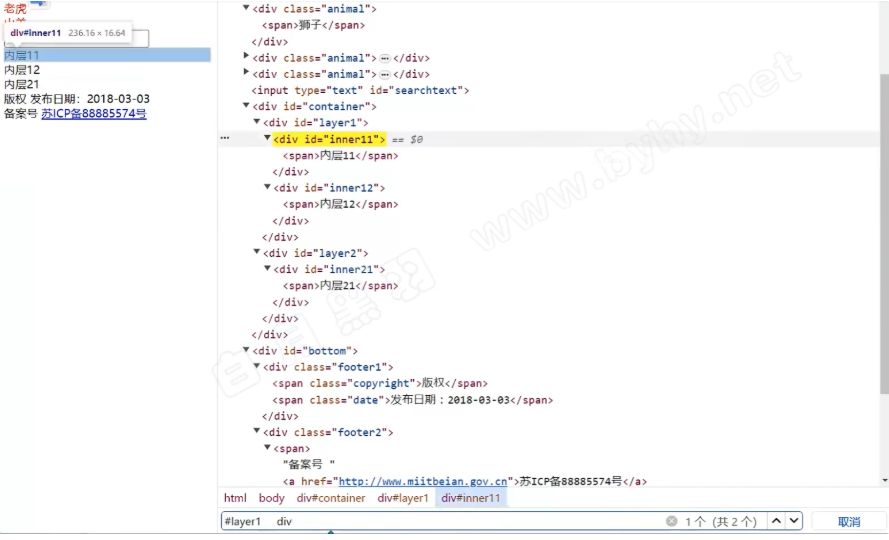The width and height of the screenshot is (889, 540).
Task: Go to previous search match arrow
Action: click(x=775, y=521)
